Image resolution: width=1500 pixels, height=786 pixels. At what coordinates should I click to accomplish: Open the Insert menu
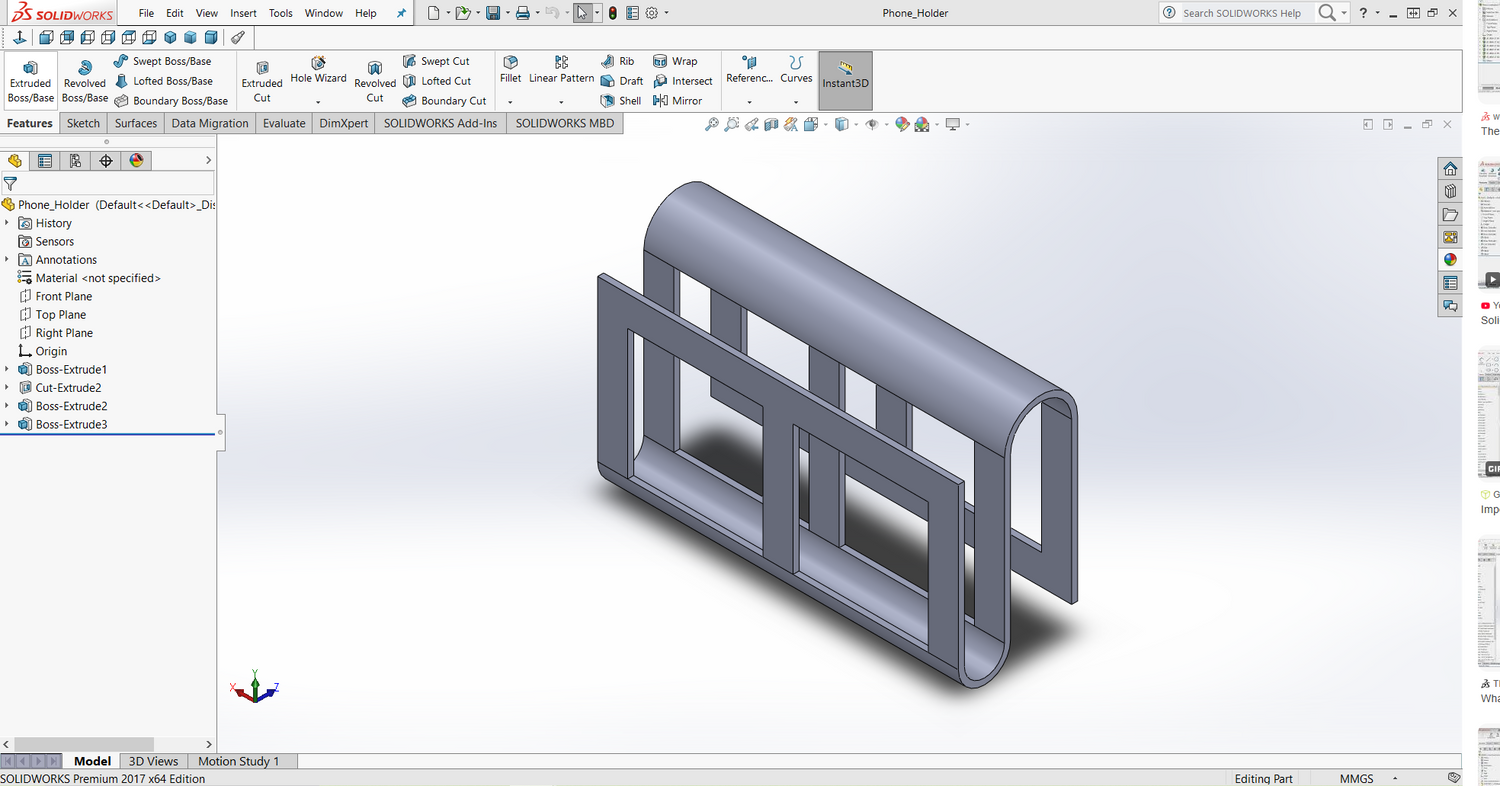(x=243, y=13)
